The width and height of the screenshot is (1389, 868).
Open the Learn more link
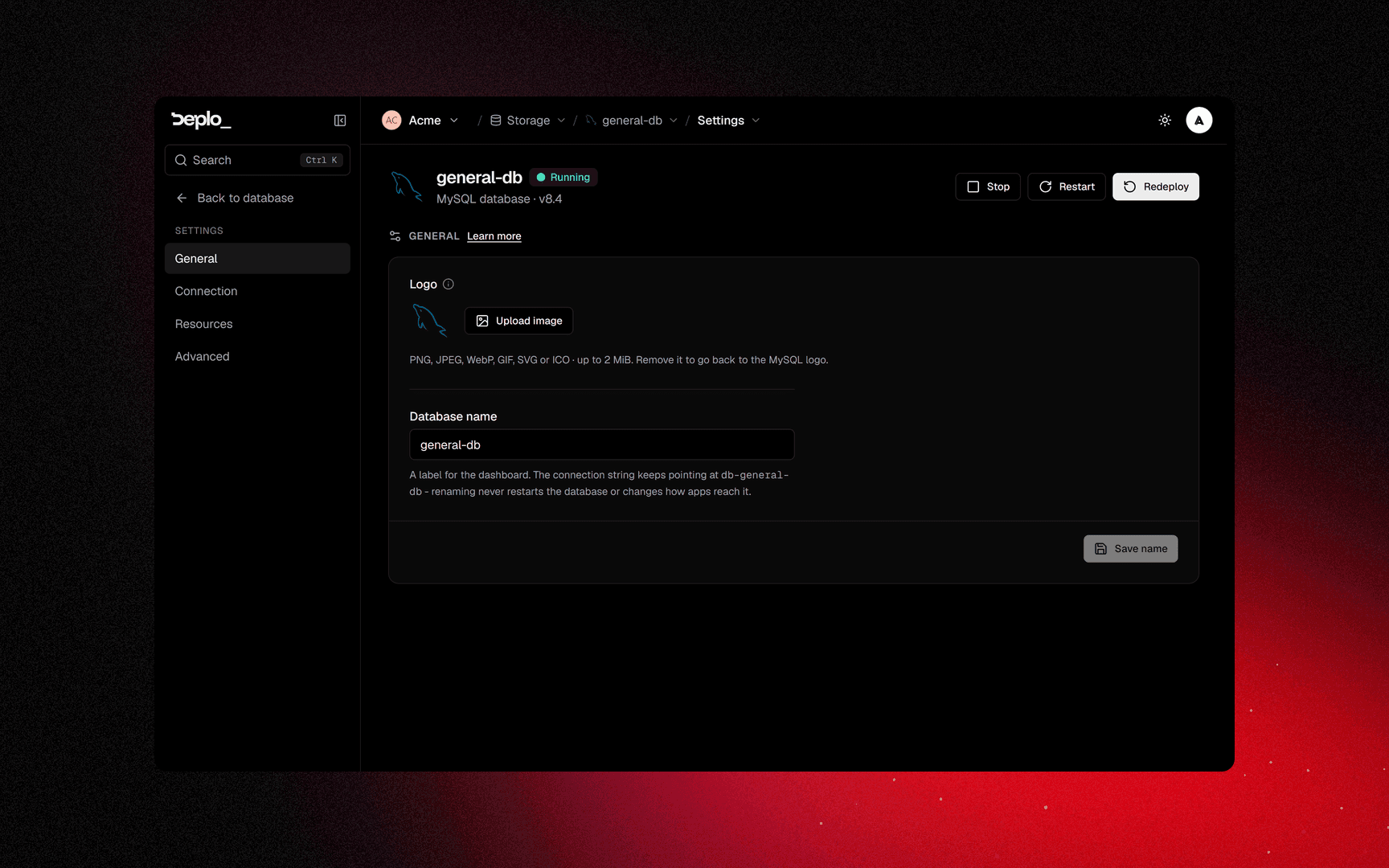tap(494, 236)
